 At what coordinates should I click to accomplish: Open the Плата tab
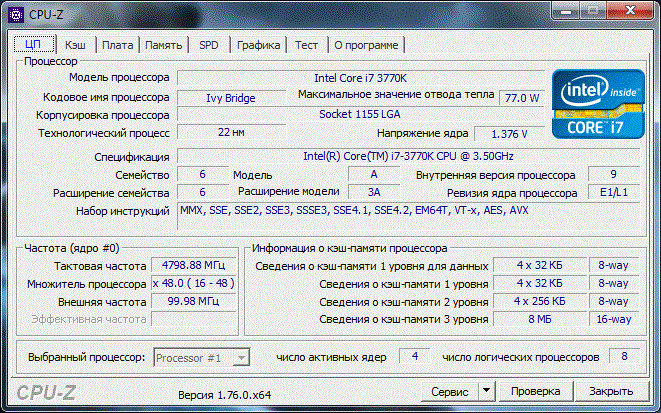click(118, 45)
